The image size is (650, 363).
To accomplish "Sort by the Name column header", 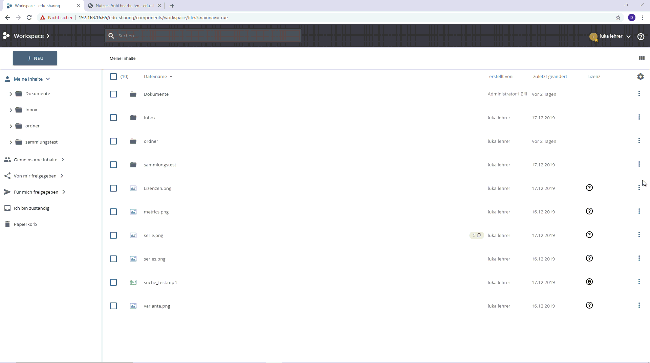I will [x=158, y=77].
